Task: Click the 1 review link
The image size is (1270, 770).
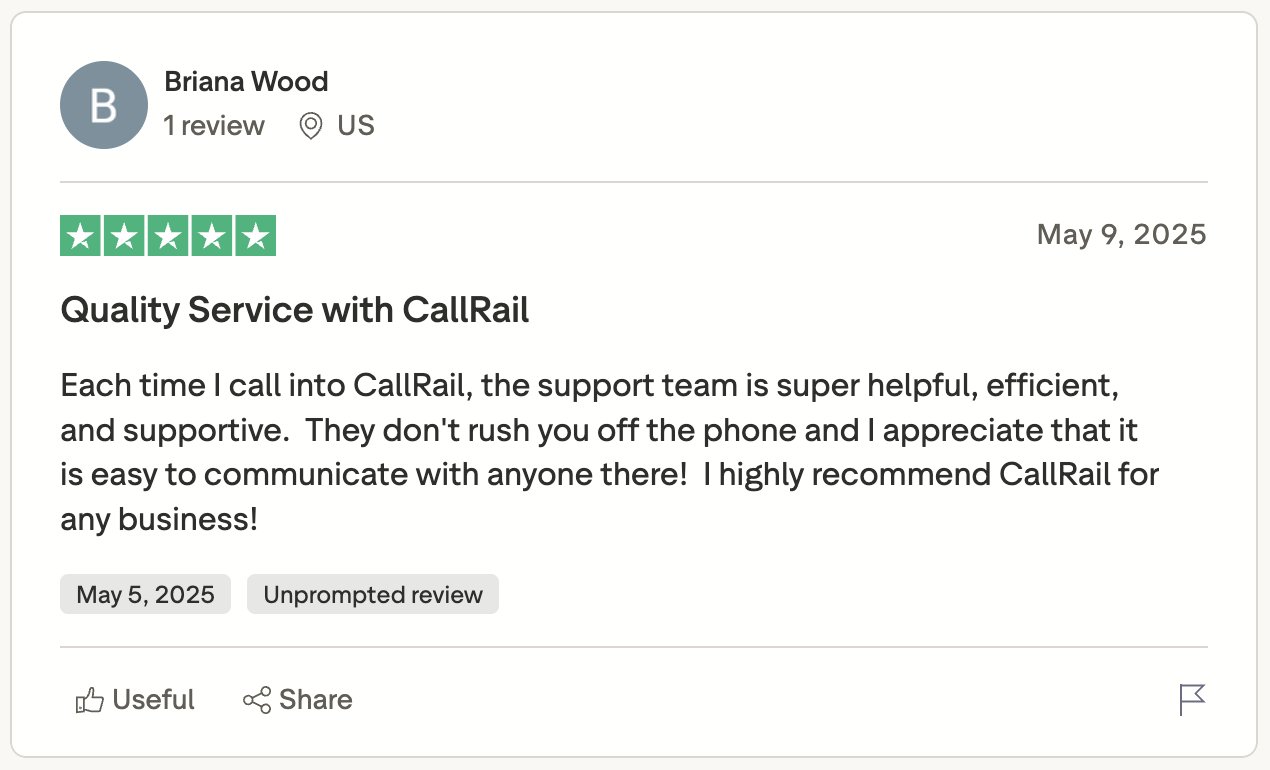Action: [214, 126]
